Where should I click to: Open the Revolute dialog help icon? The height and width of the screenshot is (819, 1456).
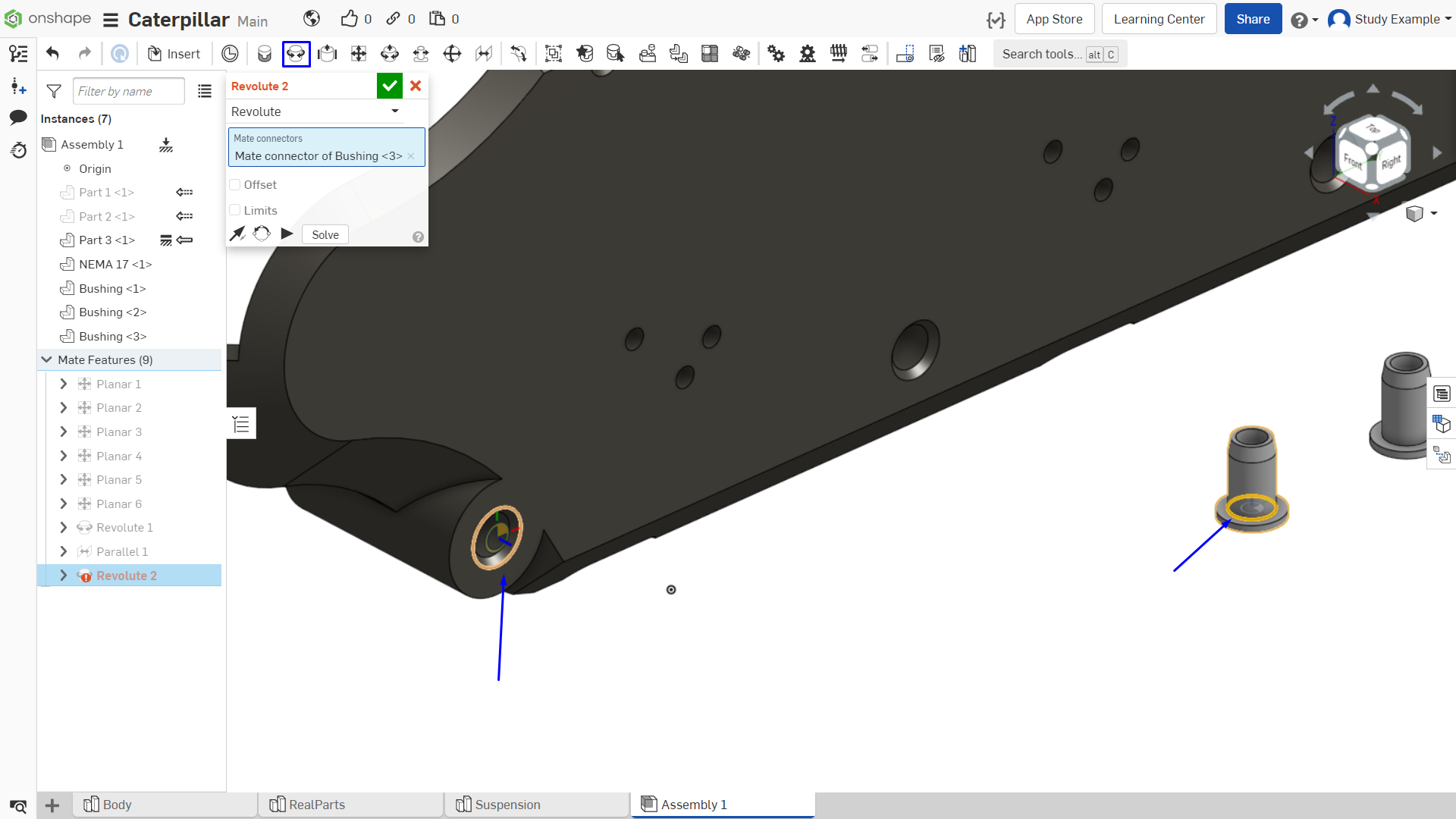point(418,237)
